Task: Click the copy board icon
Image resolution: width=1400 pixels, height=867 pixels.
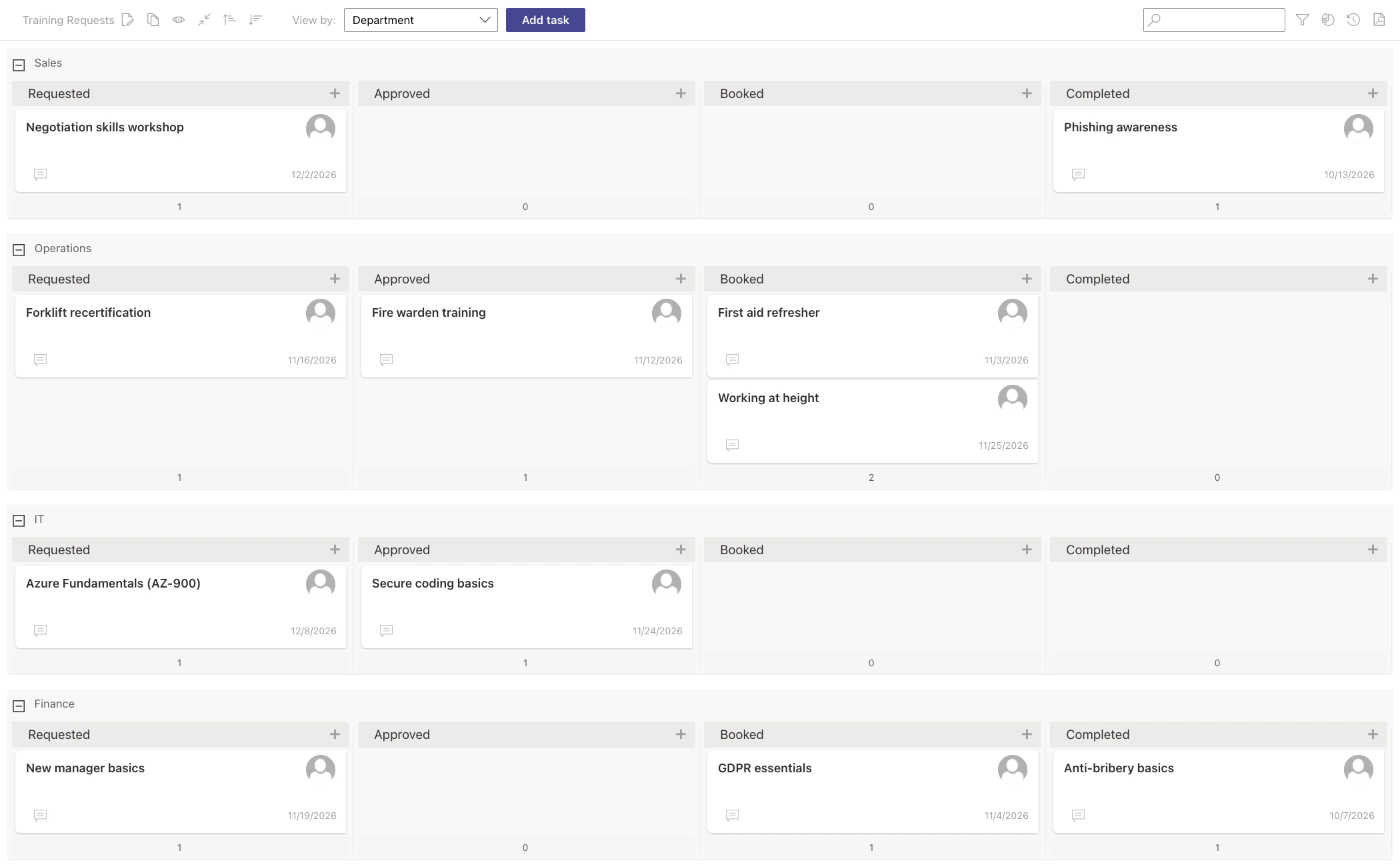Action: coord(153,20)
